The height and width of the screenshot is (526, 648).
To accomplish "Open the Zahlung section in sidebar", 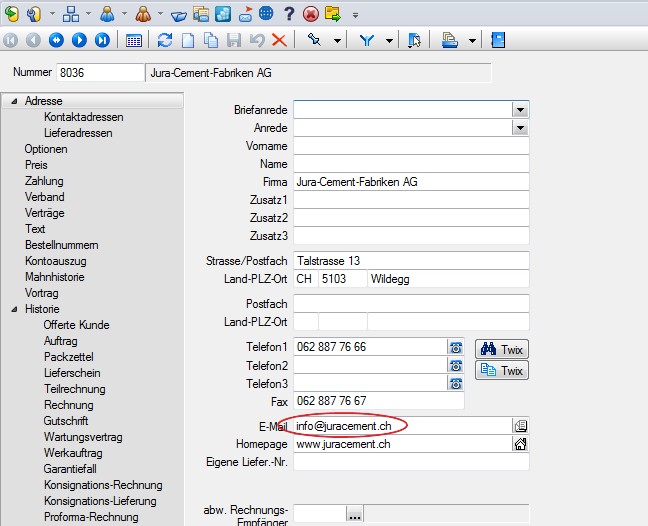I will point(44,181).
